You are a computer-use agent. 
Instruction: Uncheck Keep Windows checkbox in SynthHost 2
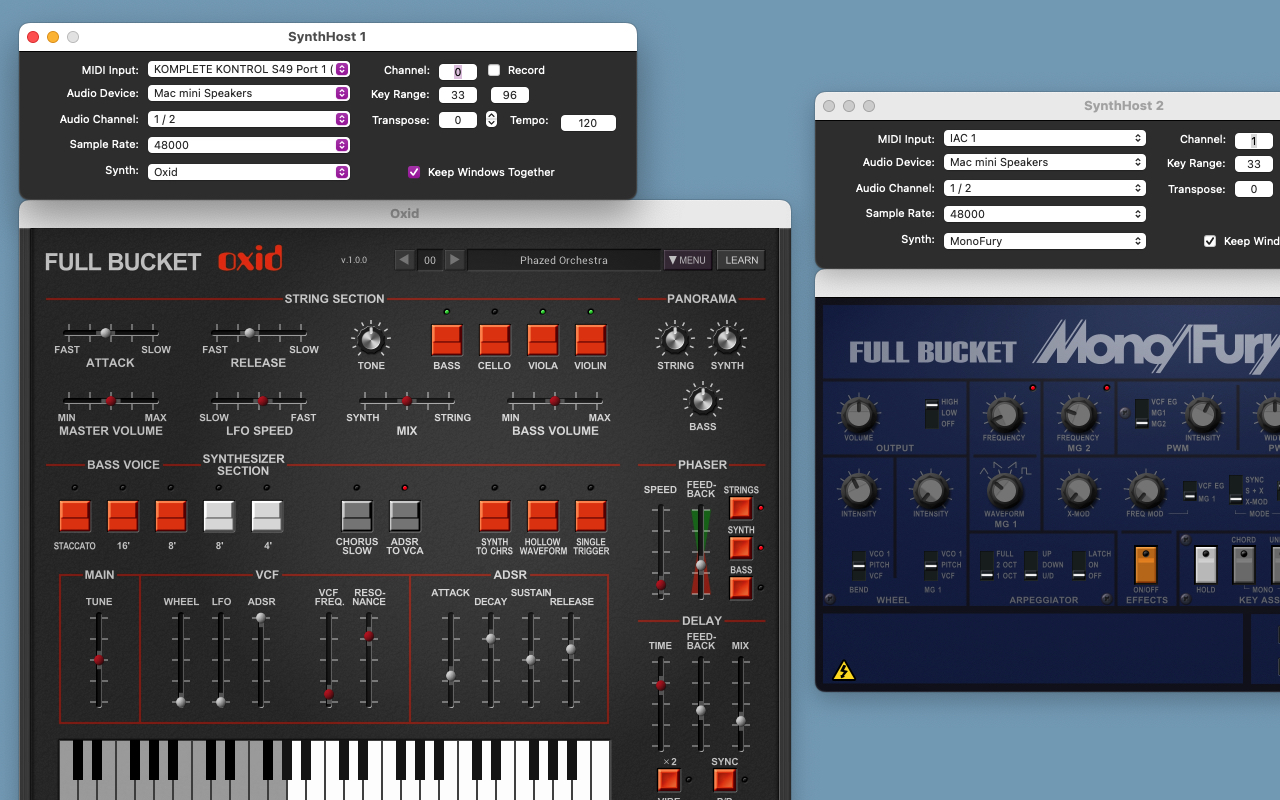1210,241
